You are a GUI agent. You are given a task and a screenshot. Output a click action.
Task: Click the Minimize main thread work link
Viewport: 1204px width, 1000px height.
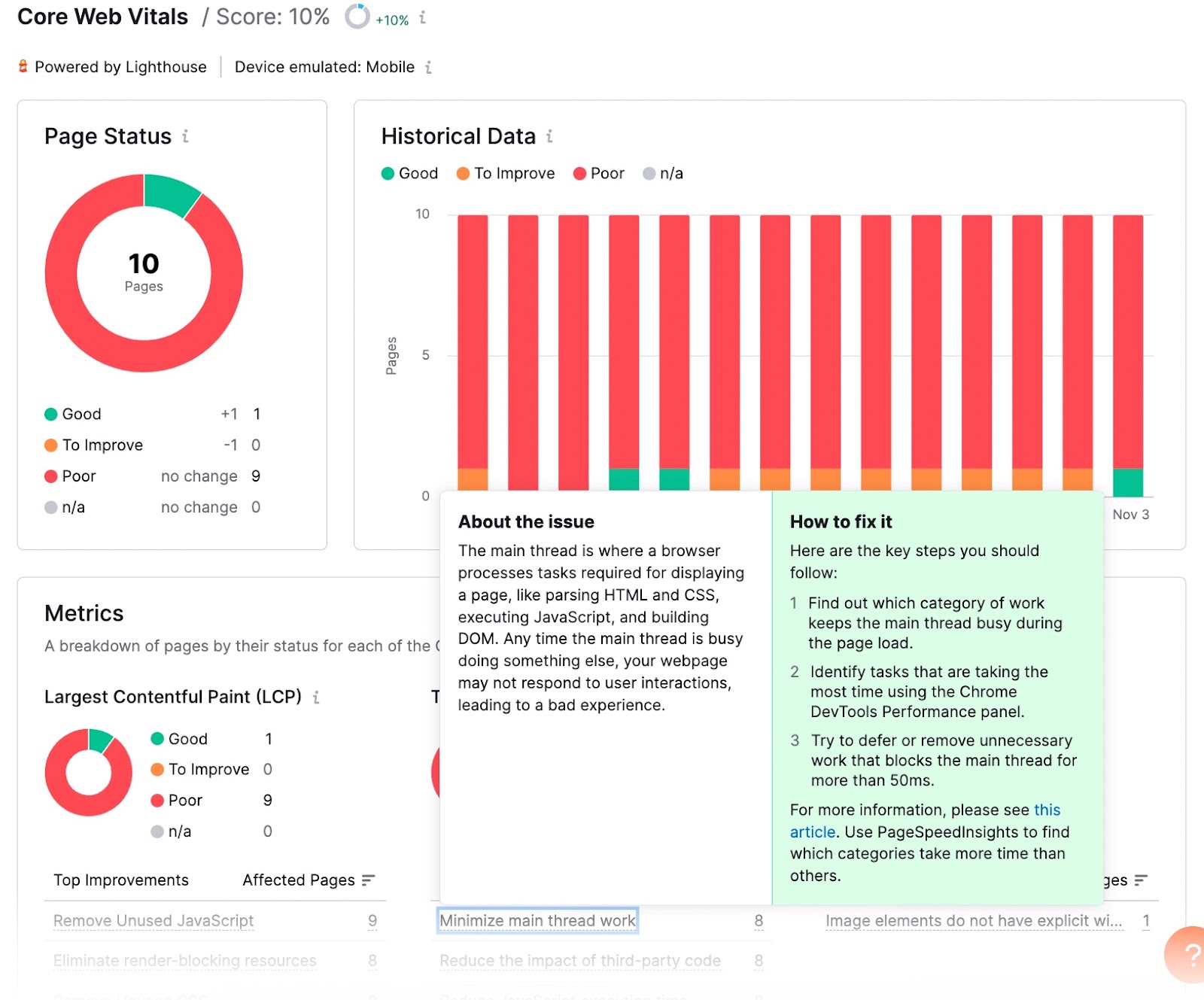click(x=537, y=920)
